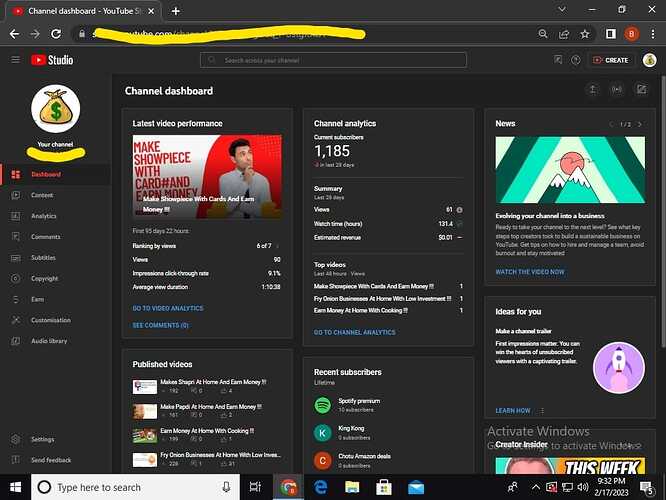Viewport: 666px width, 500px height.
Task: Click the search across your channel field
Action: coord(333,60)
